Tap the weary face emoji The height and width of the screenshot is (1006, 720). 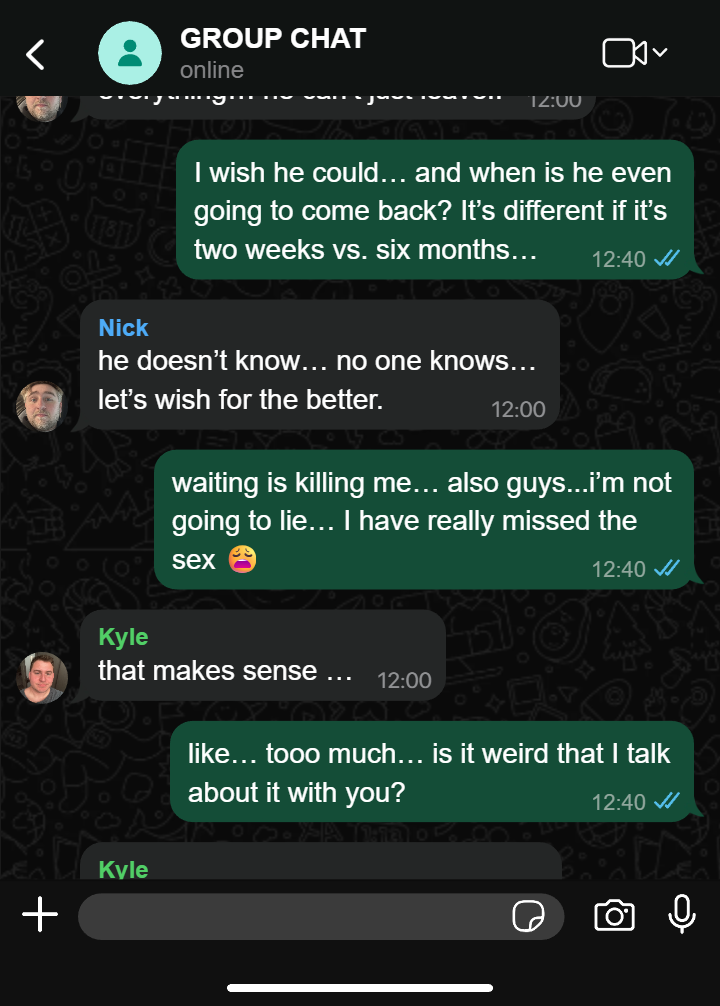[x=243, y=559]
